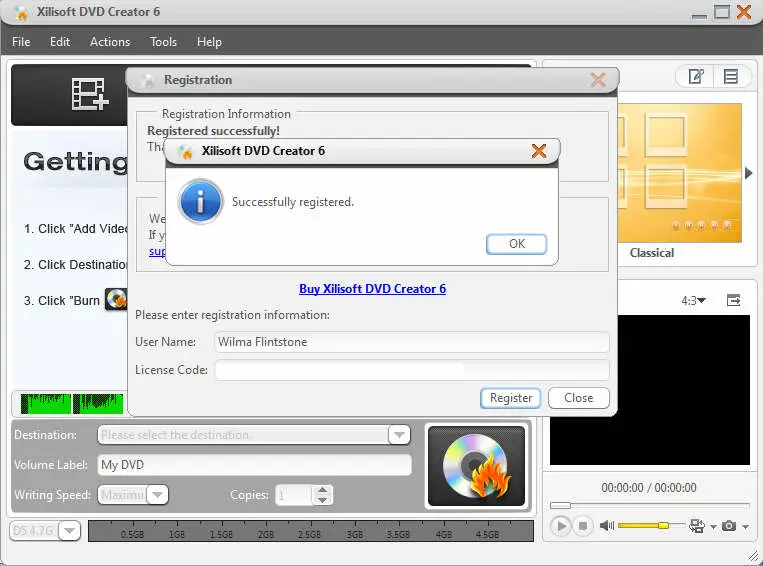The height and width of the screenshot is (566, 763).
Task: Click the large Burn disc icon
Action: (x=476, y=466)
